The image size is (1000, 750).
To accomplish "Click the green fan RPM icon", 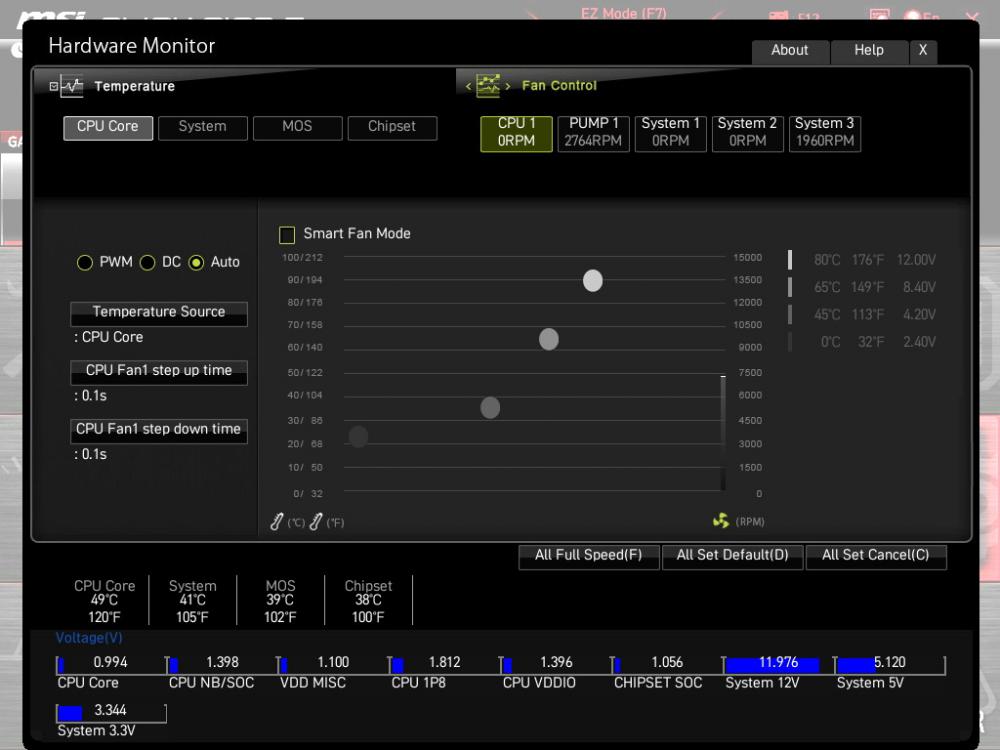I will [721, 521].
